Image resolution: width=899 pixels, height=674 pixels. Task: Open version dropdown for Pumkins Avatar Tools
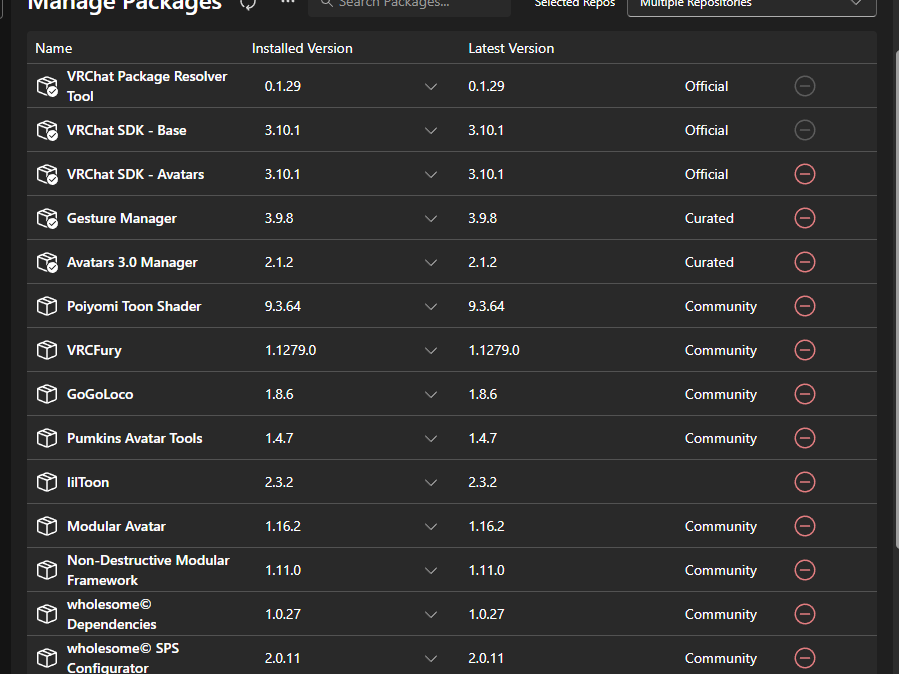[x=431, y=439]
